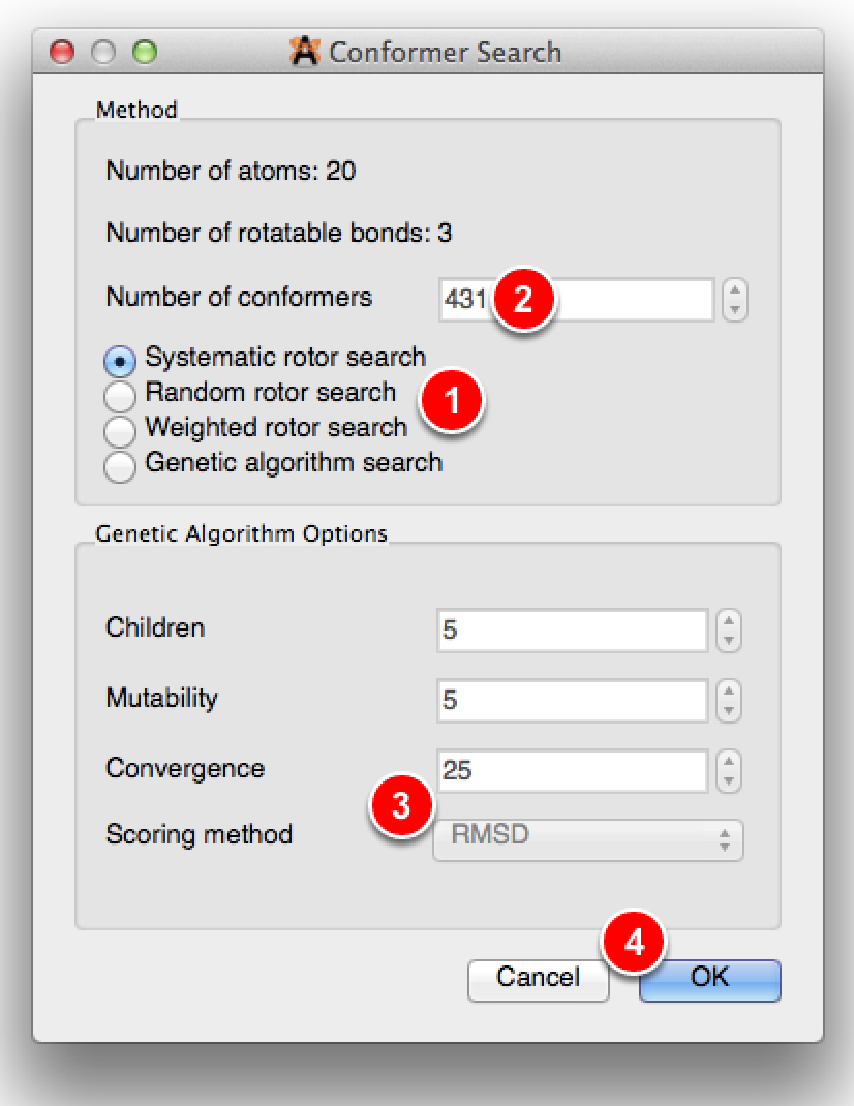The height and width of the screenshot is (1106, 854).
Task: Open the Scoring method RMSD dropdown
Action: click(x=588, y=838)
